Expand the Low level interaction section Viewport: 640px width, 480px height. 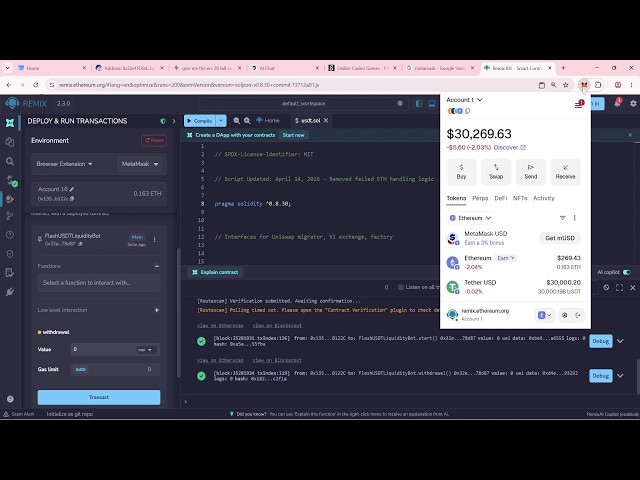coord(157,310)
